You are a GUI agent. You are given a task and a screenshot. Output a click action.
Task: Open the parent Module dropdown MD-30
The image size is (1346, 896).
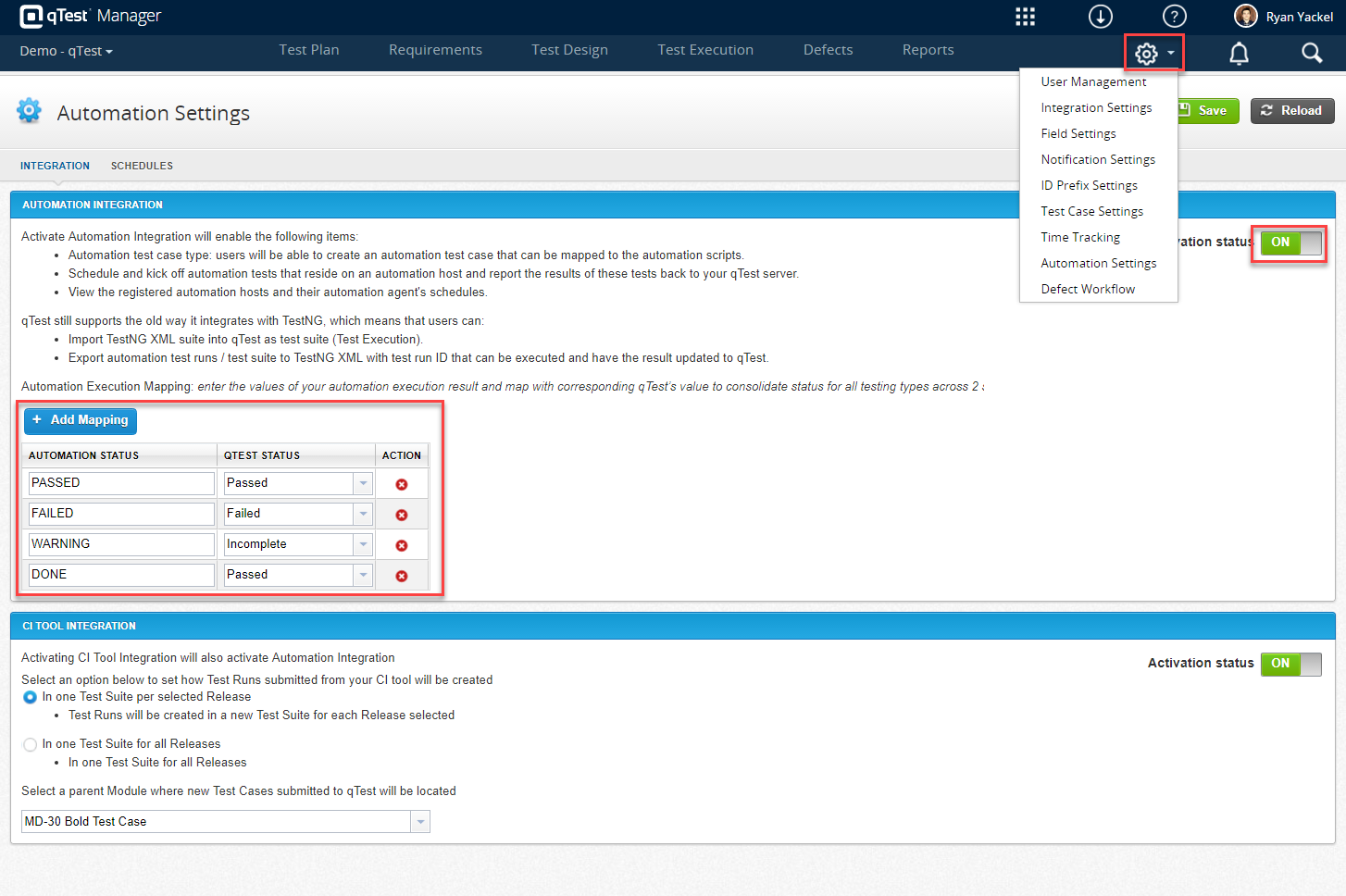[x=420, y=822]
